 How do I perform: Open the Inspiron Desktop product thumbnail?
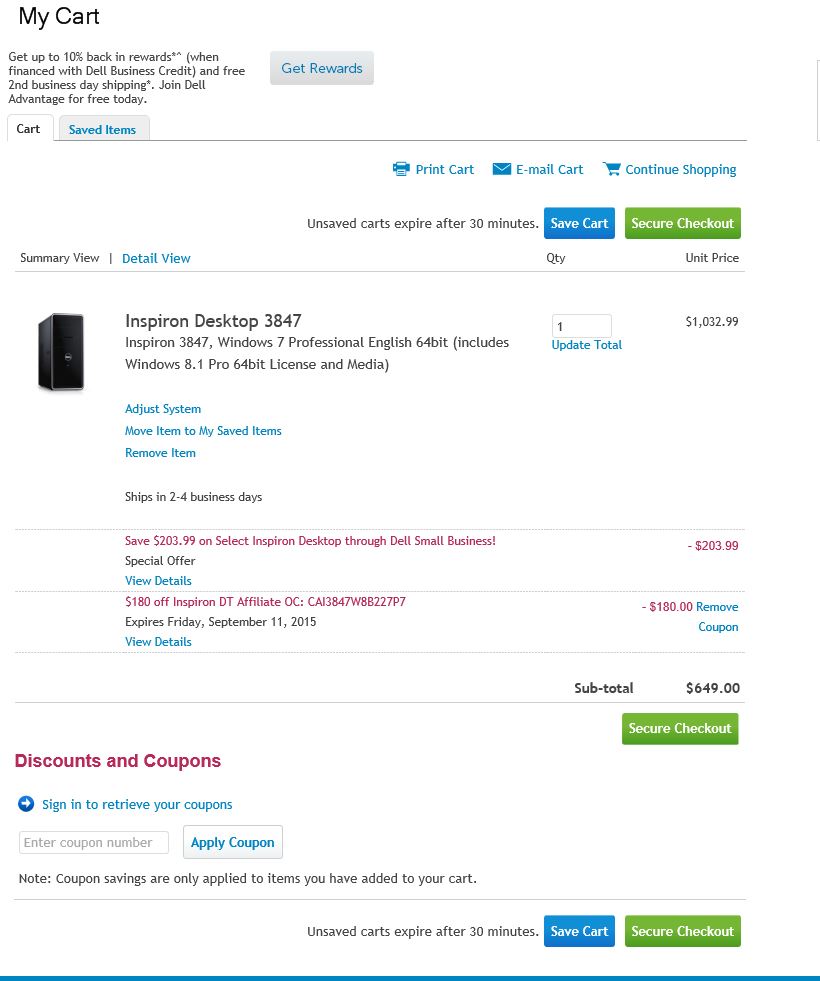pos(61,352)
